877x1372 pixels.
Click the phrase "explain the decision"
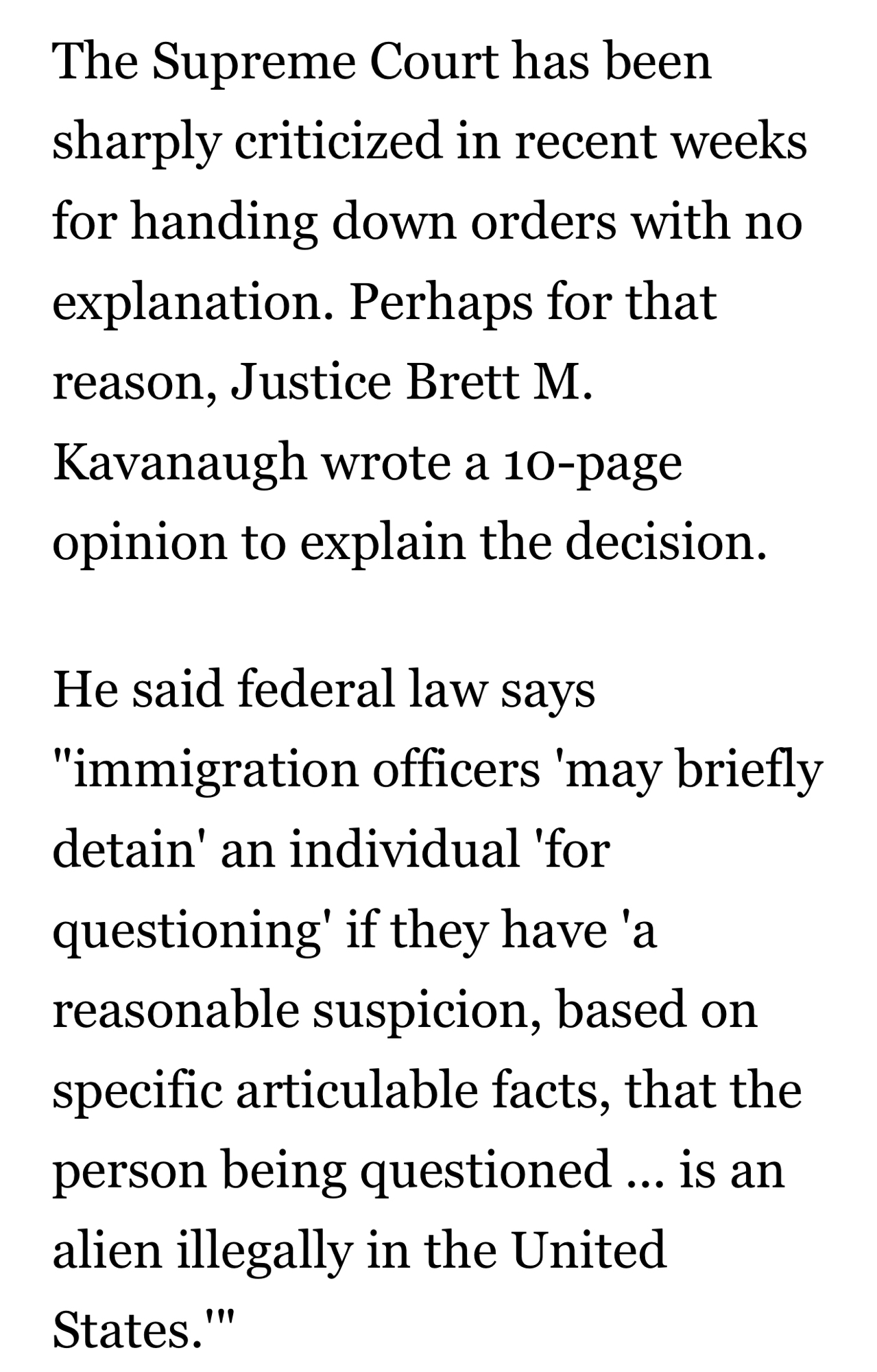tap(531, 542)
